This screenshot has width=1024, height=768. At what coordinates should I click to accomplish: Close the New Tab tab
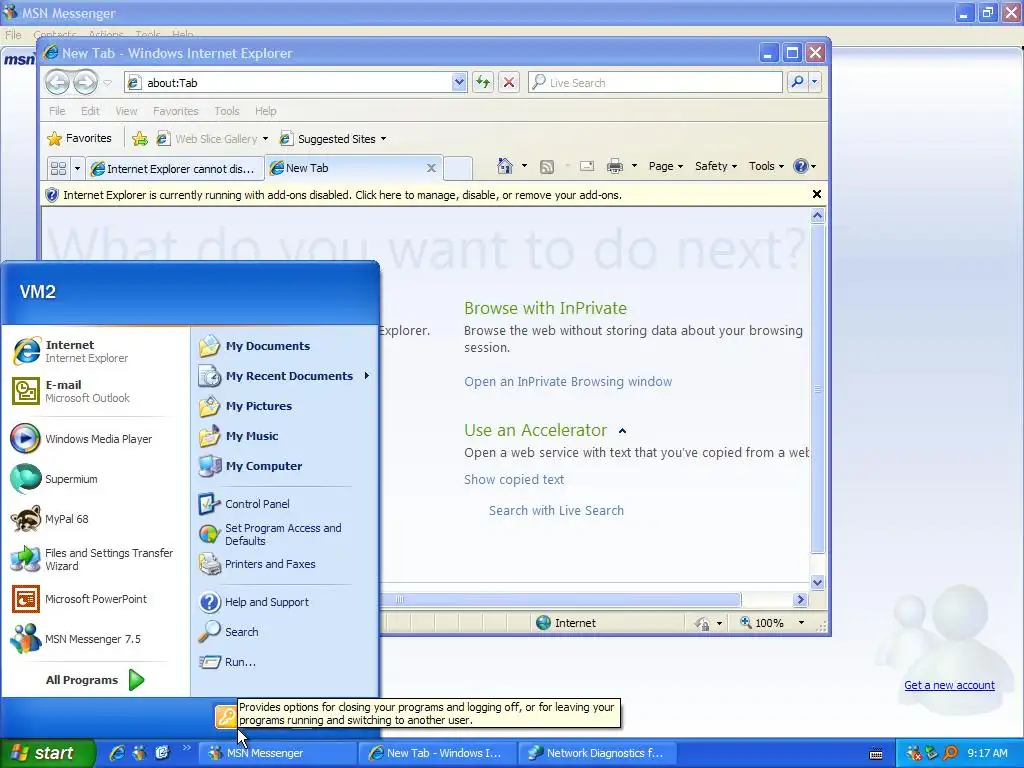431,168
